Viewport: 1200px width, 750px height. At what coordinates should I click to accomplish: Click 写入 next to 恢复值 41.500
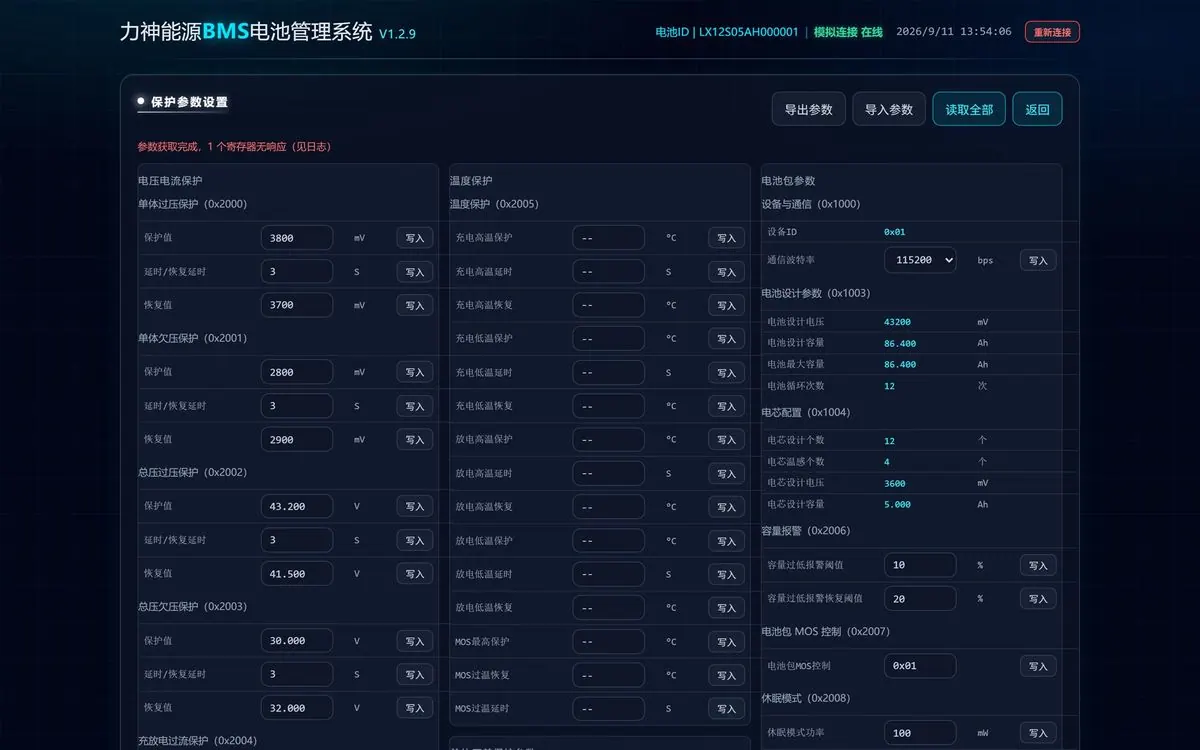pyautogui.click(x=415, y=573)
